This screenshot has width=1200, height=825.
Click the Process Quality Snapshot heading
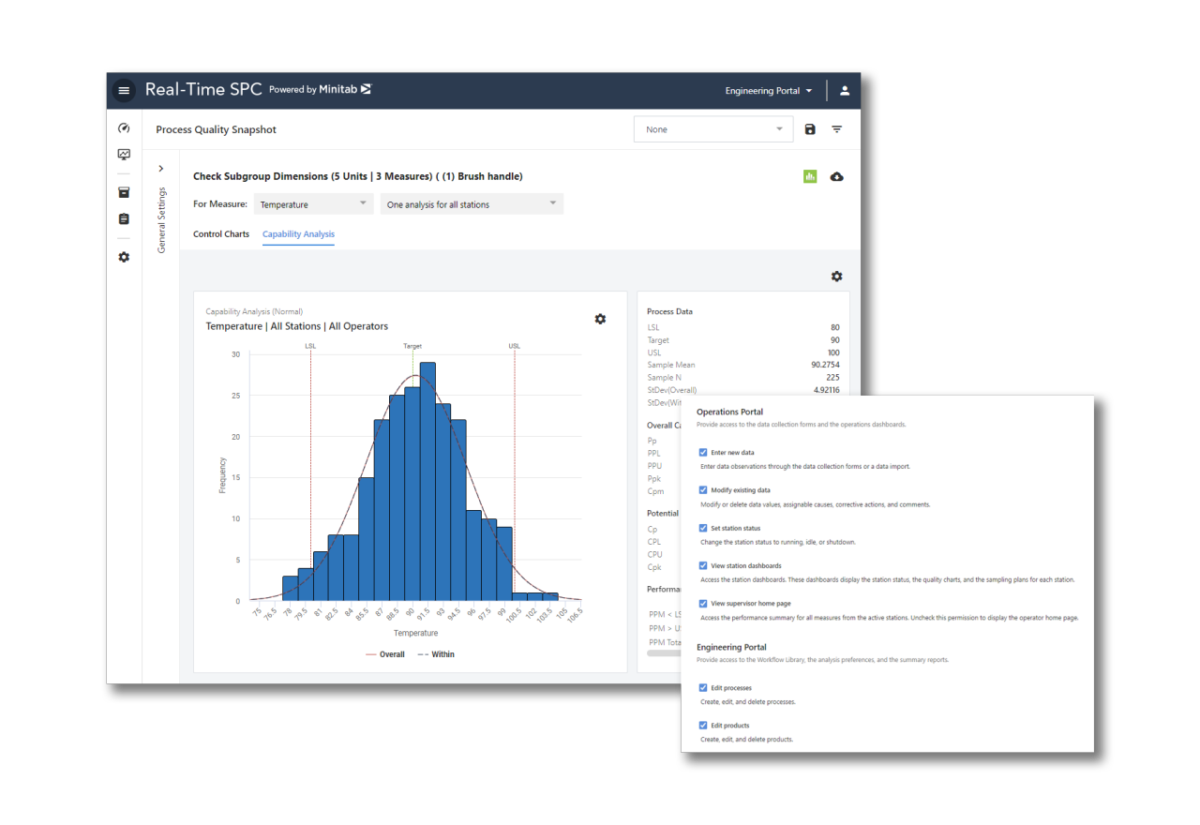(216, 130)
